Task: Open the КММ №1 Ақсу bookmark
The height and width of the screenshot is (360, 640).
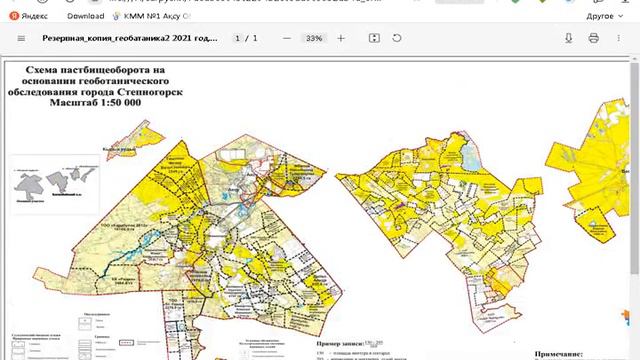Action: tap(152, 16)
